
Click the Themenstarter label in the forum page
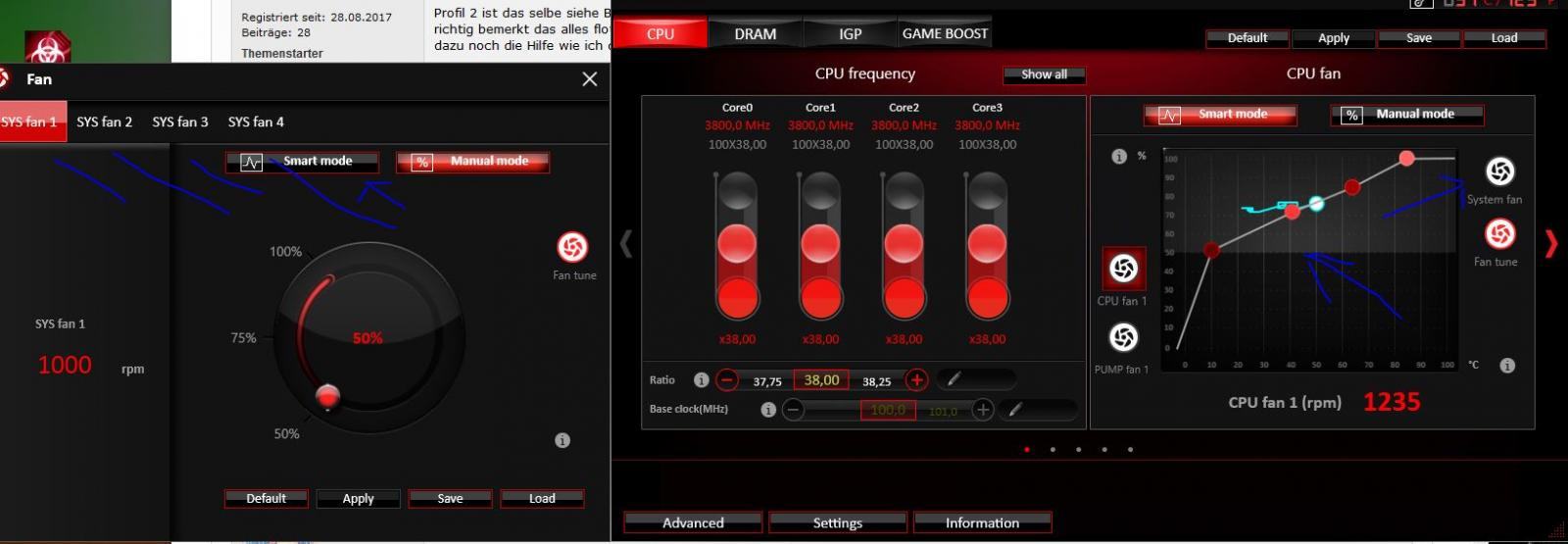(282, 53)
